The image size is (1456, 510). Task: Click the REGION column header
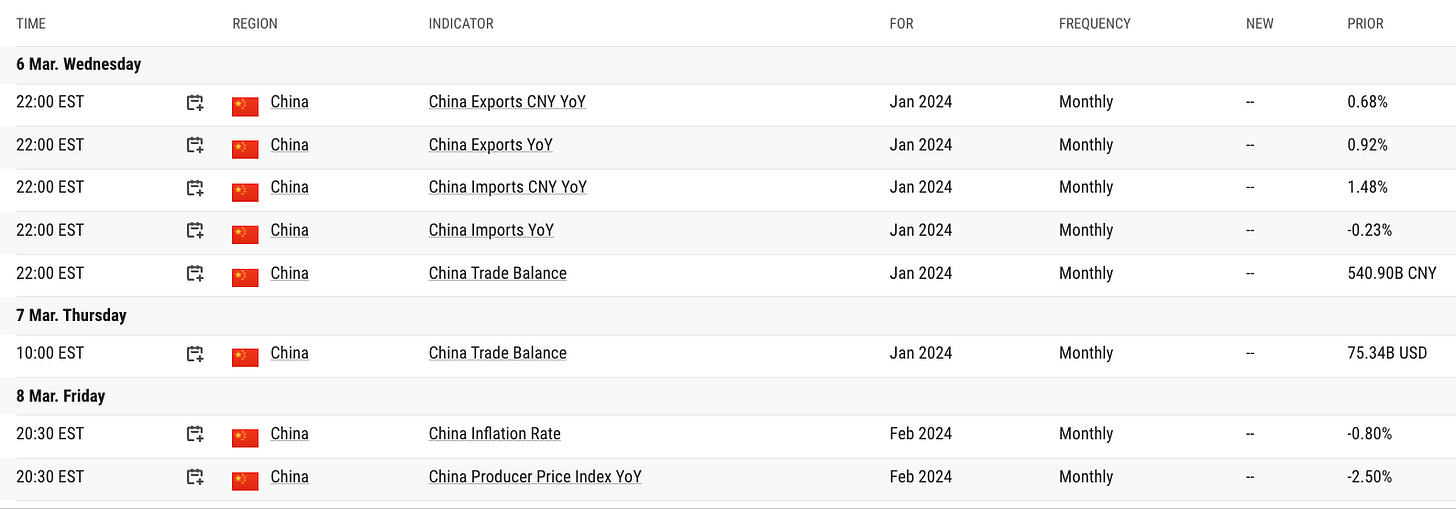pyautogui.click(x=255, y=24)
